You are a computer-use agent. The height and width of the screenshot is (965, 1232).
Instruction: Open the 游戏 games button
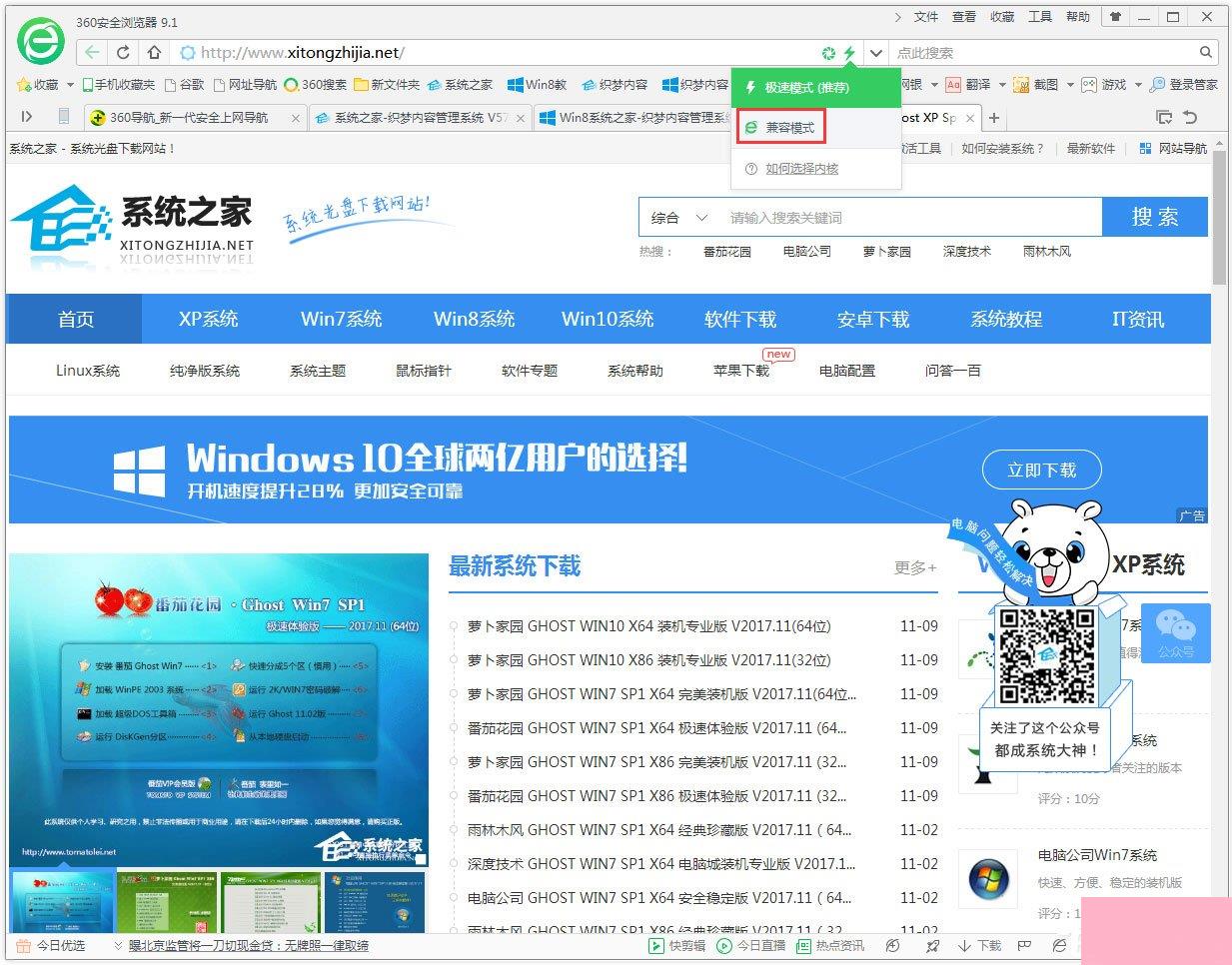click(1105, 85)
